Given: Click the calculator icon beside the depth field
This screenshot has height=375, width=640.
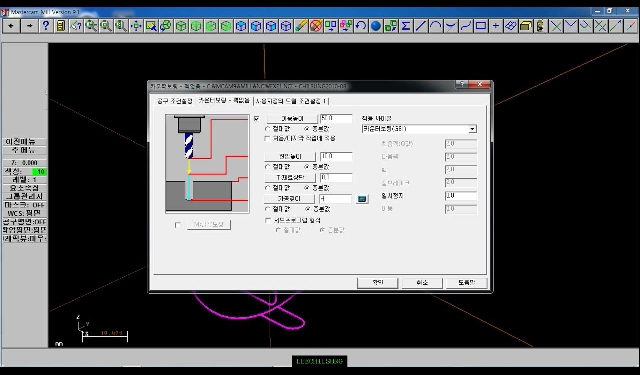Looking at the screenshot, I should point(362,199).
